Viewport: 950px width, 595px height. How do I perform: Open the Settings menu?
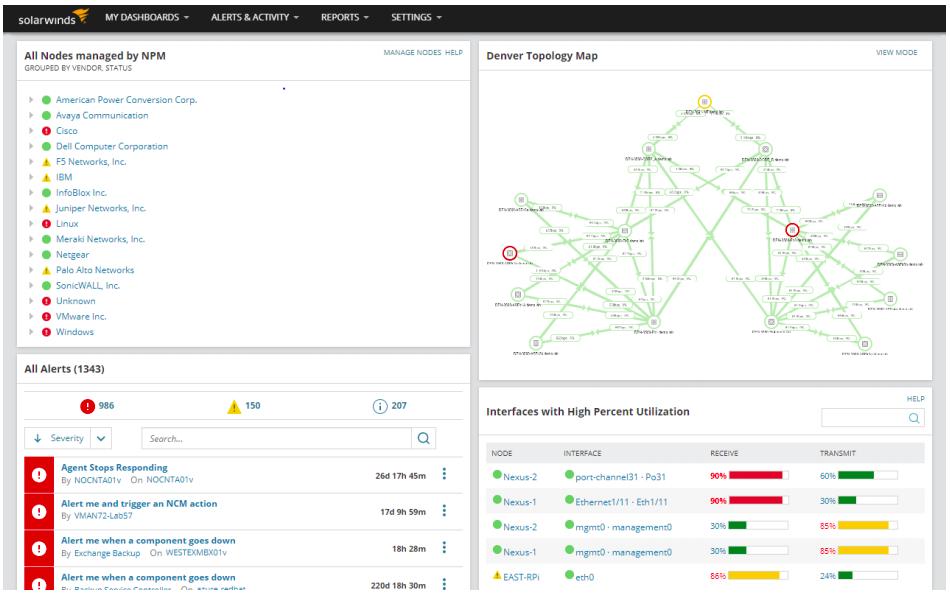[416, 18]
